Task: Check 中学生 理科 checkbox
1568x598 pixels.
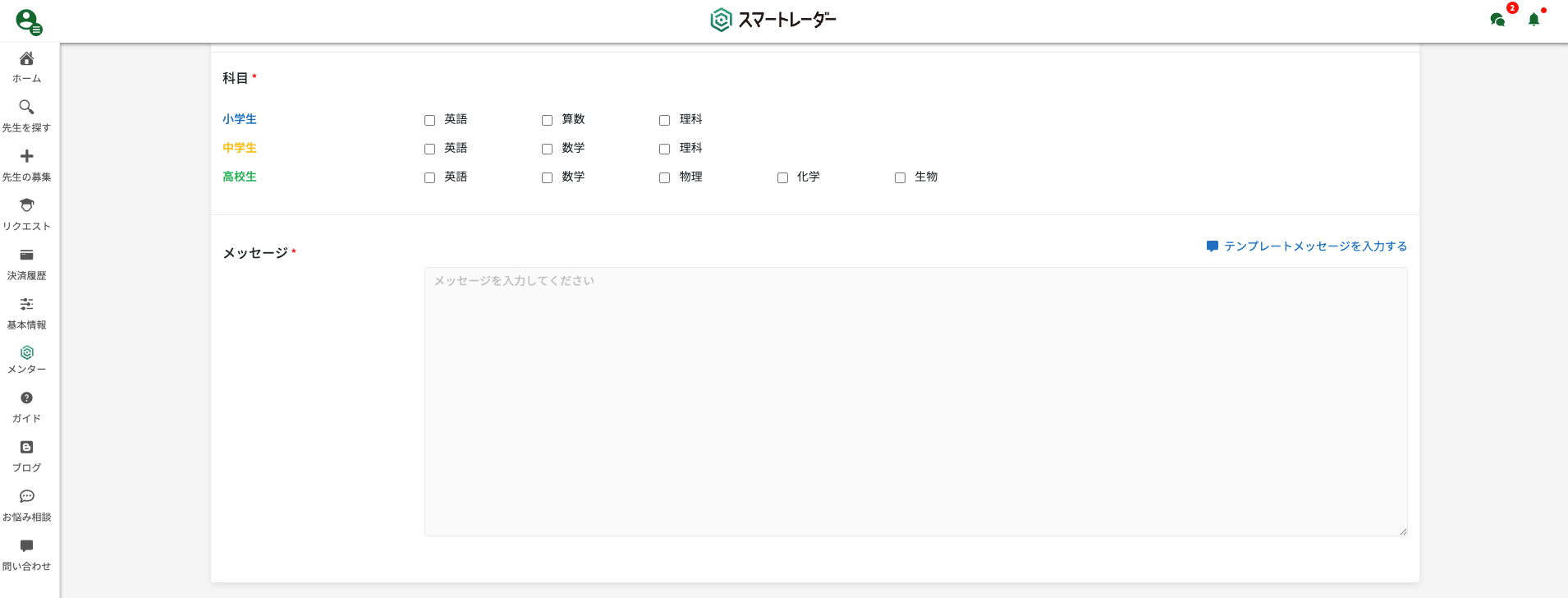Action: point(664,149)
